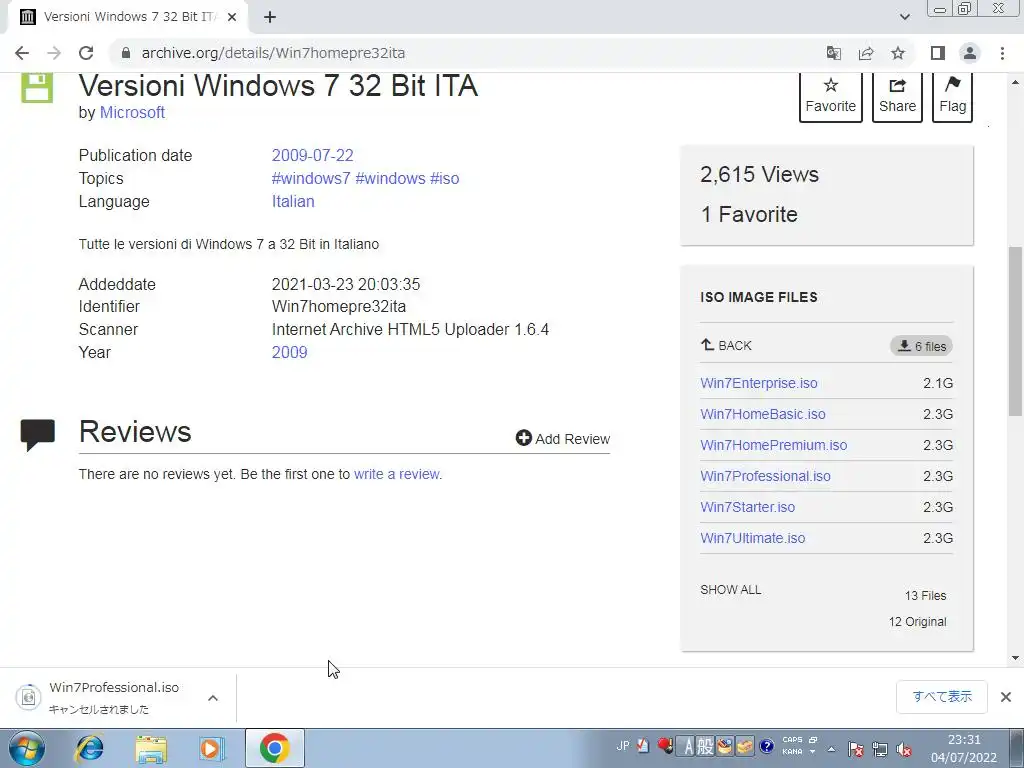Launch Internet Explorer from taskbar

(x=88, y=748)
